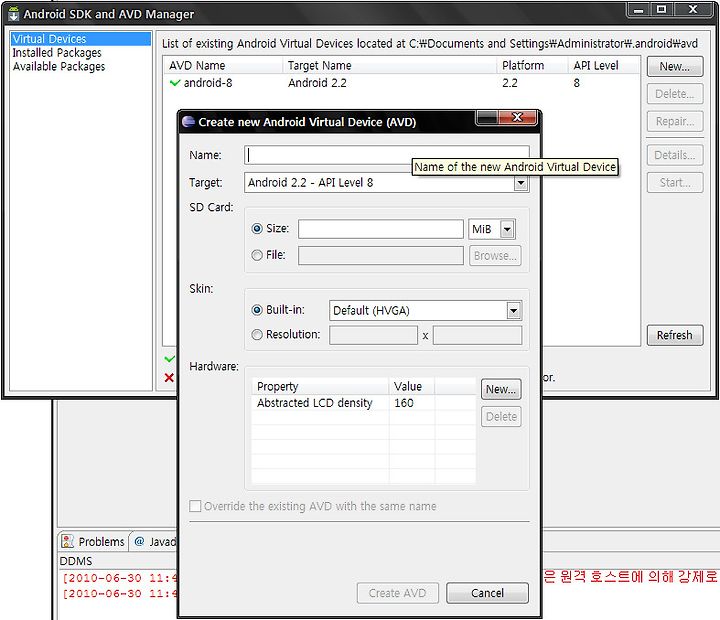The width and height of the screenshot is (720, 620).
Task: Click the API level 8 cell
Action: (577, 83)
